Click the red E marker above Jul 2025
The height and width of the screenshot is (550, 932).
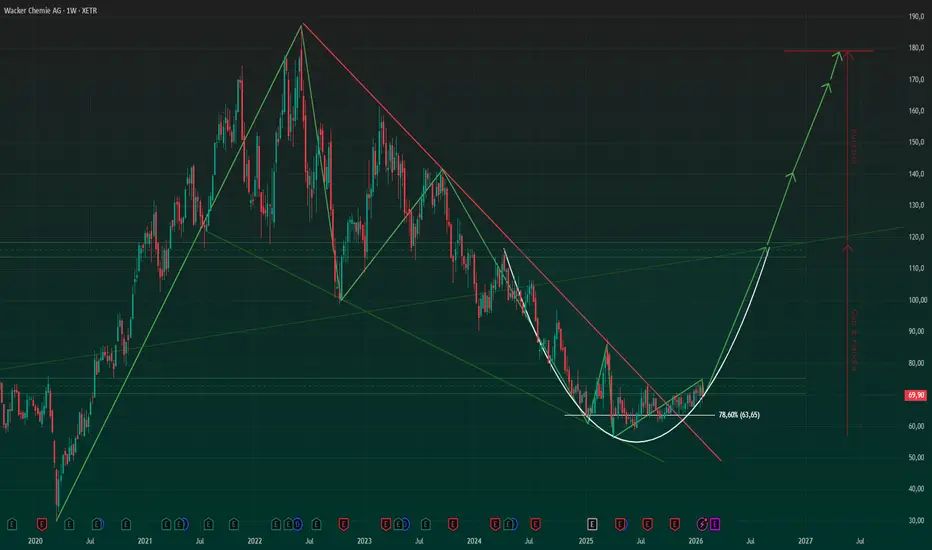point(647,524)
